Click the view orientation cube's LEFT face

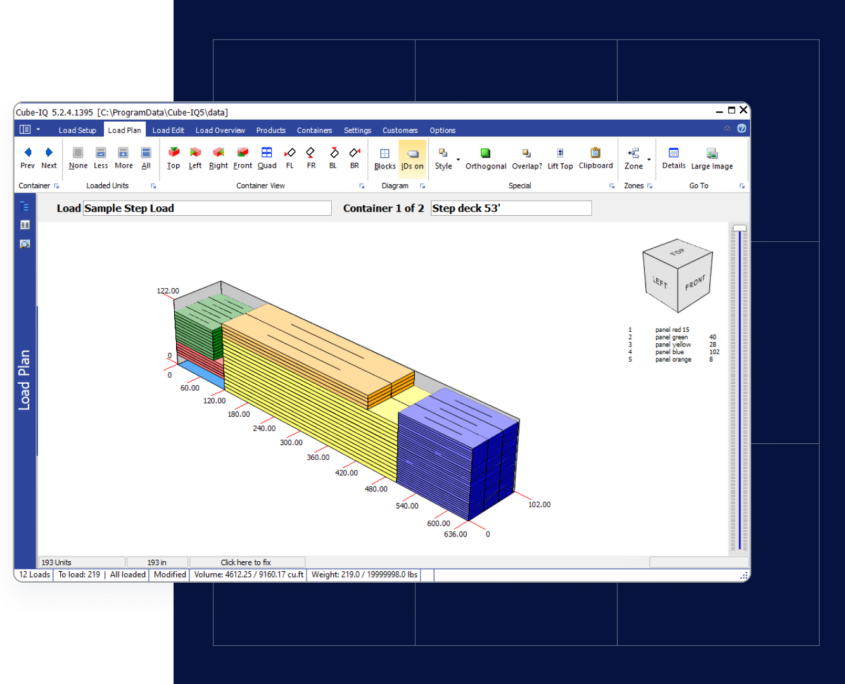click(661, 281)
